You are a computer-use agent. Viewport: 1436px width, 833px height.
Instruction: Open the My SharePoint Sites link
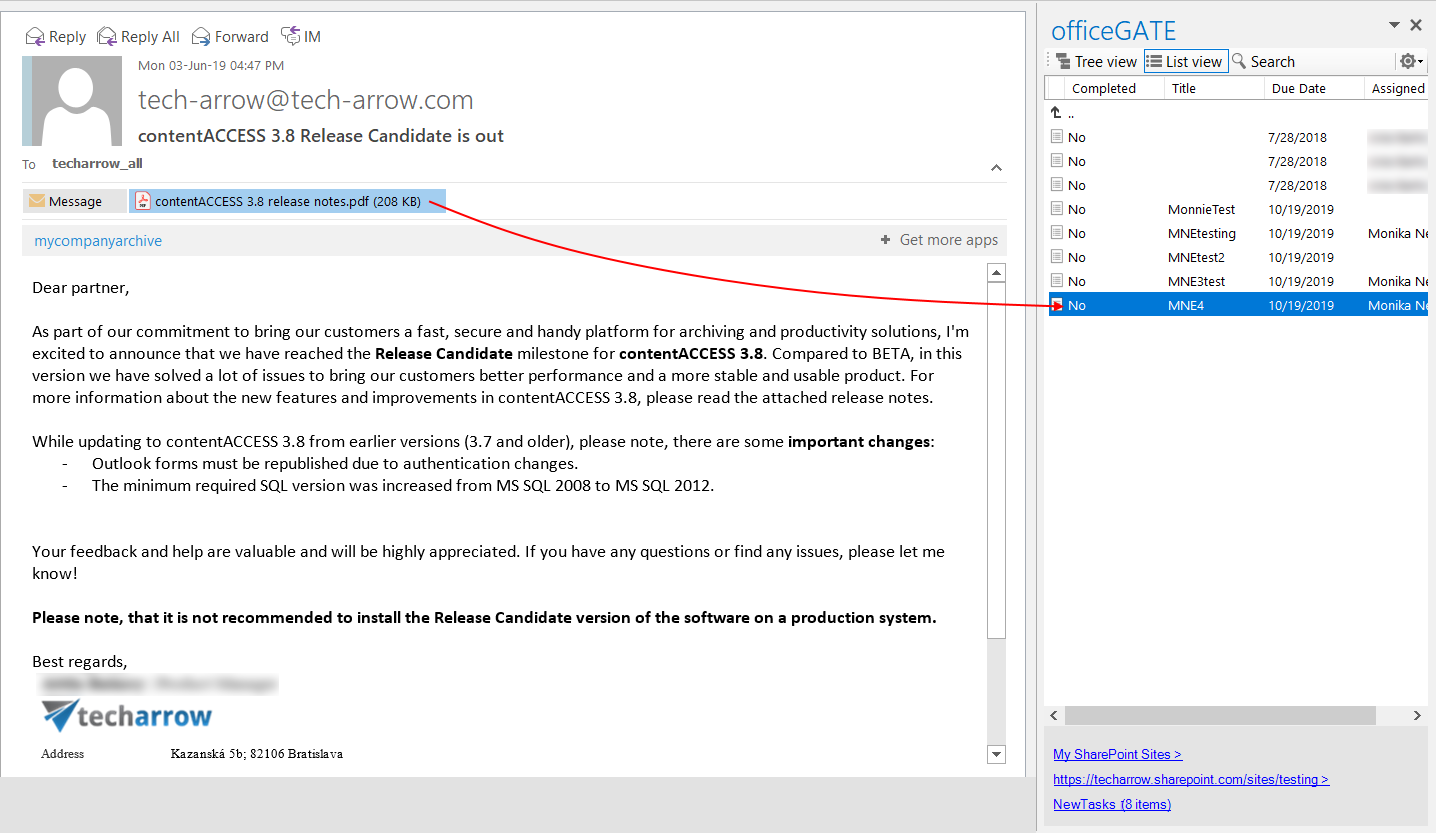[x=1117, y=755]
